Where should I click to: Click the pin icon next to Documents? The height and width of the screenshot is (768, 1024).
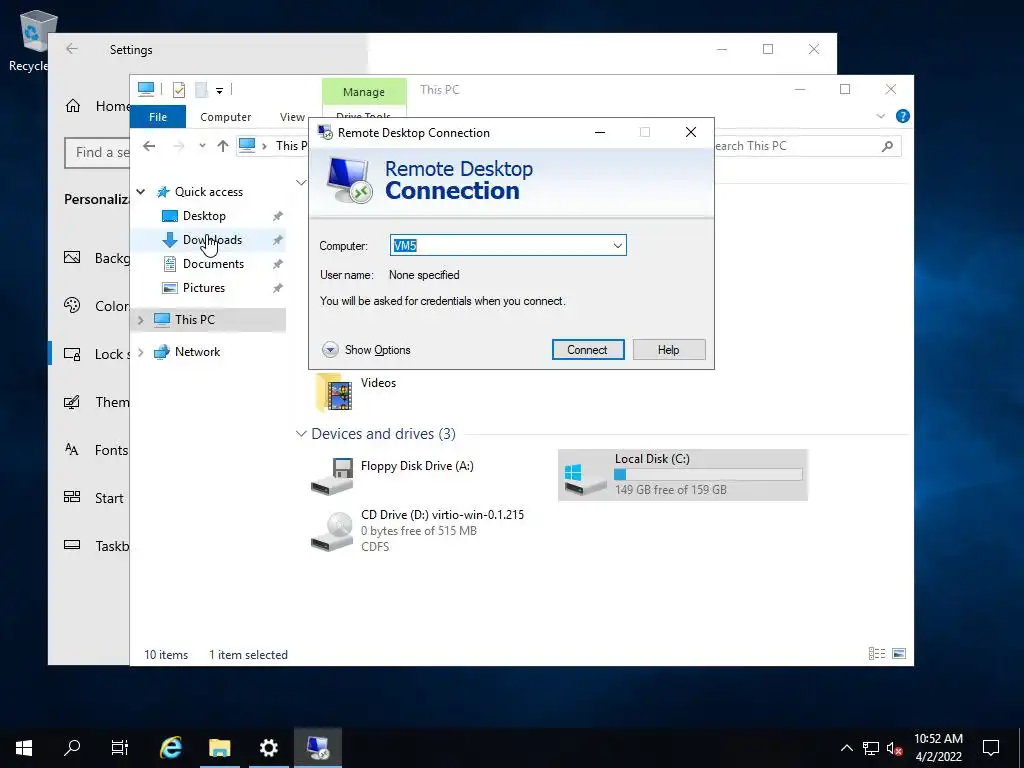(x=278, y=264)
